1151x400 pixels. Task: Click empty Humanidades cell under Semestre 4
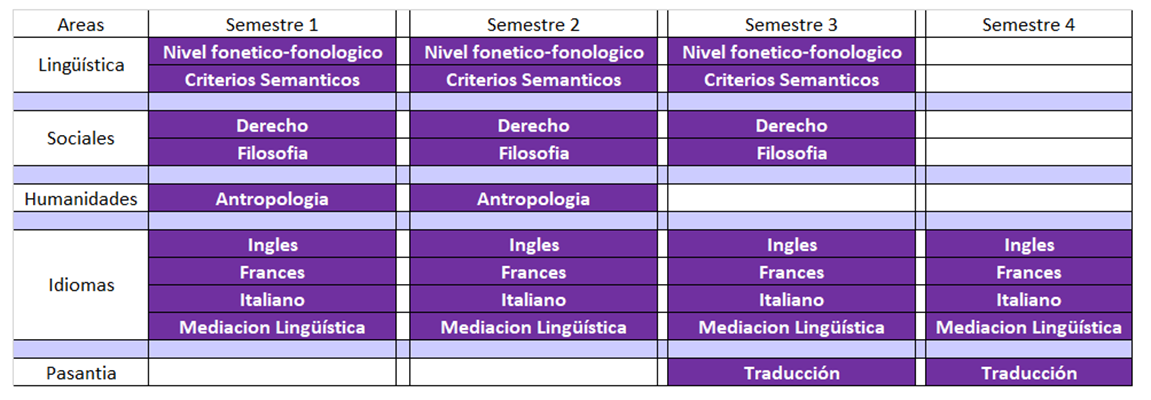pyautogui.click(x=1028, y=199)
